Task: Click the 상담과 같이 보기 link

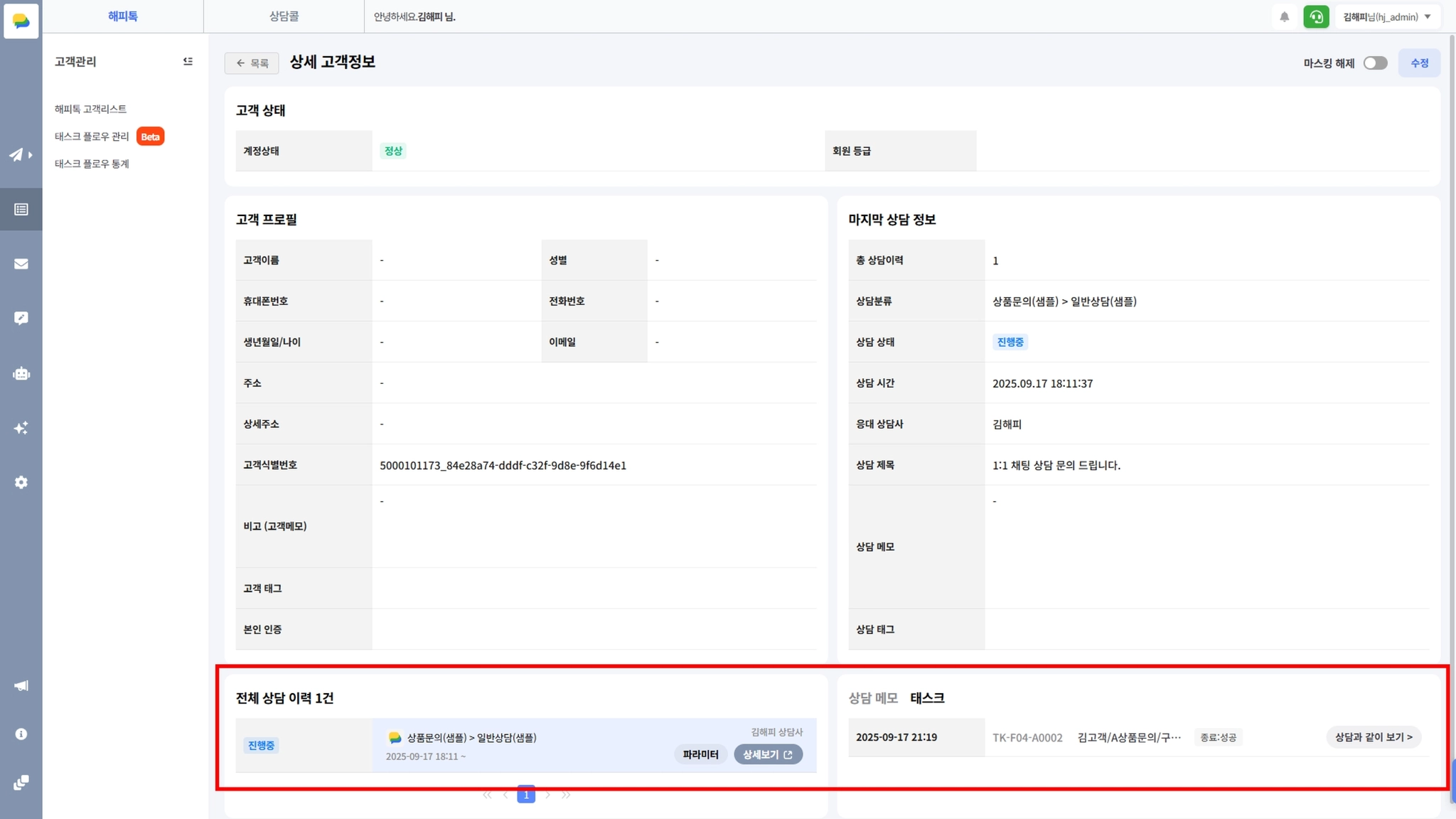Action: click(1373, 737)
